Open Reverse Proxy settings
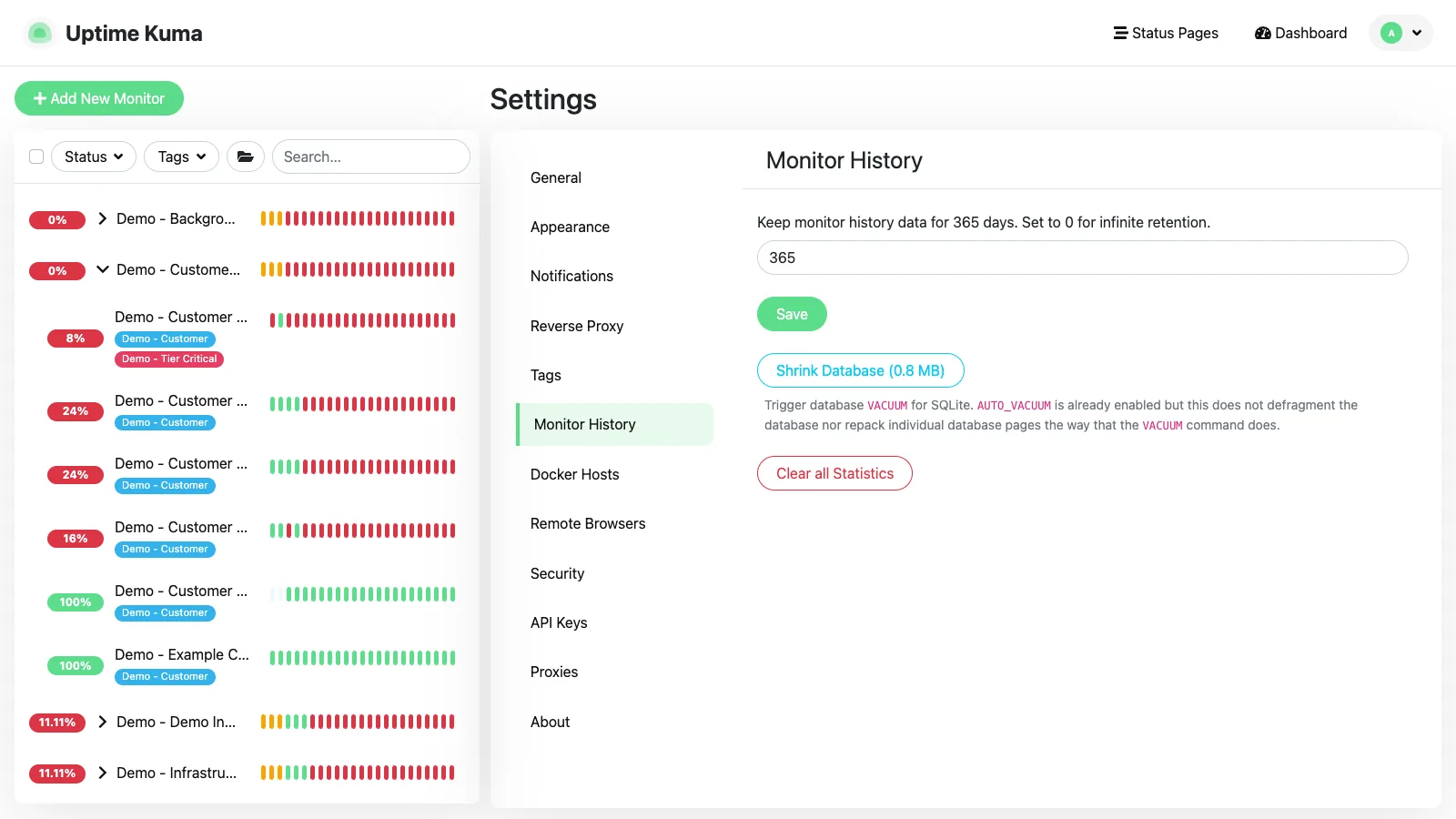1456x819 pixels. tap(614, 326)
